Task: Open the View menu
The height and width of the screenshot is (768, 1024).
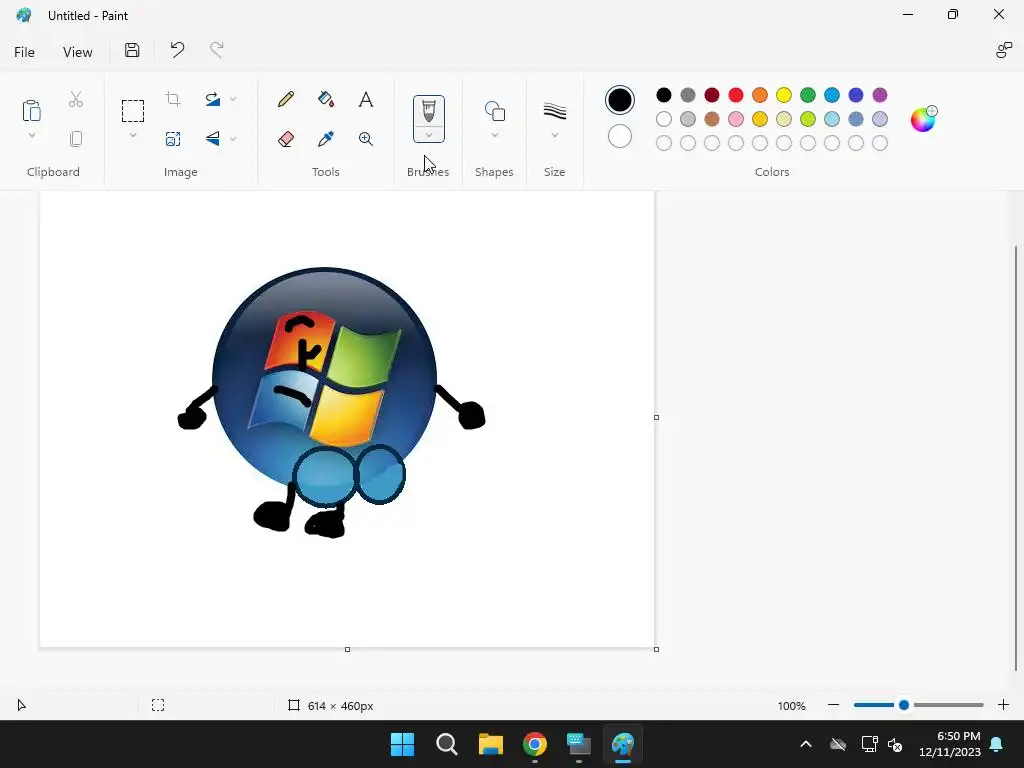Action: [x=77, y=52]
